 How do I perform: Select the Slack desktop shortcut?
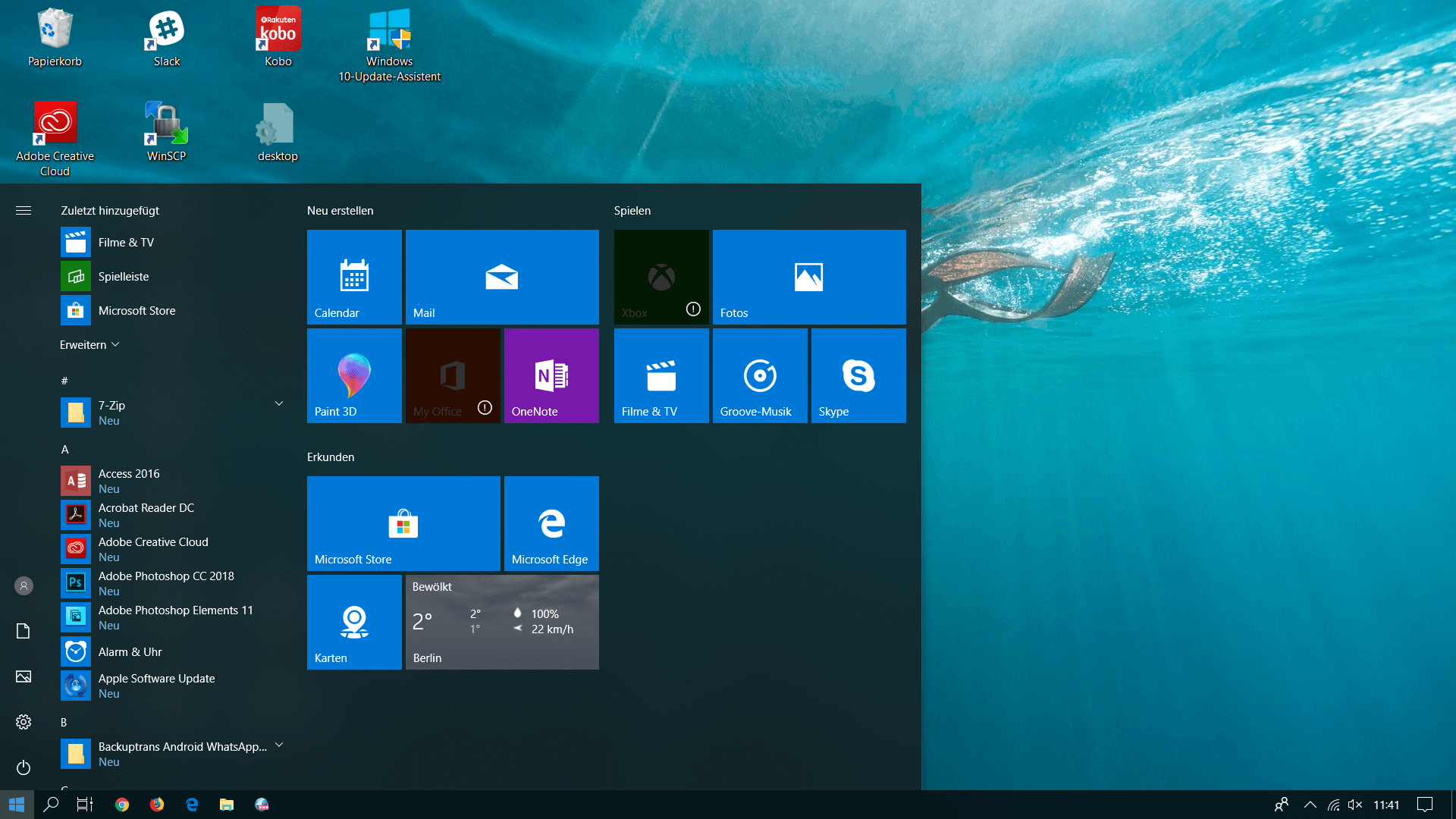167,38
